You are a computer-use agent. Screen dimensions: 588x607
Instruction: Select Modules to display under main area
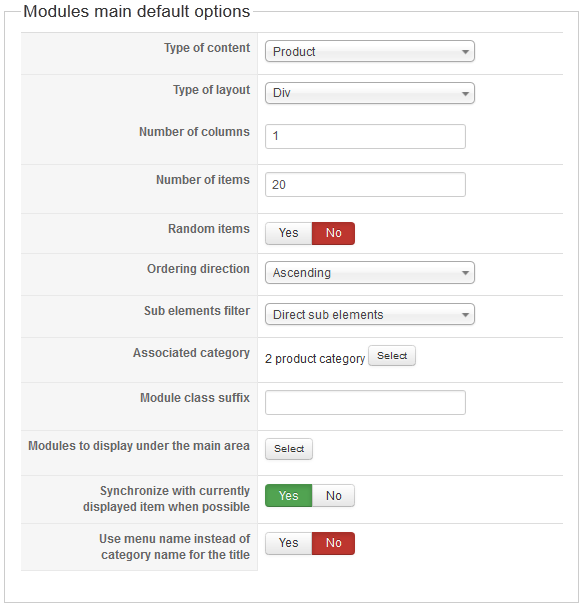point(289,449)
